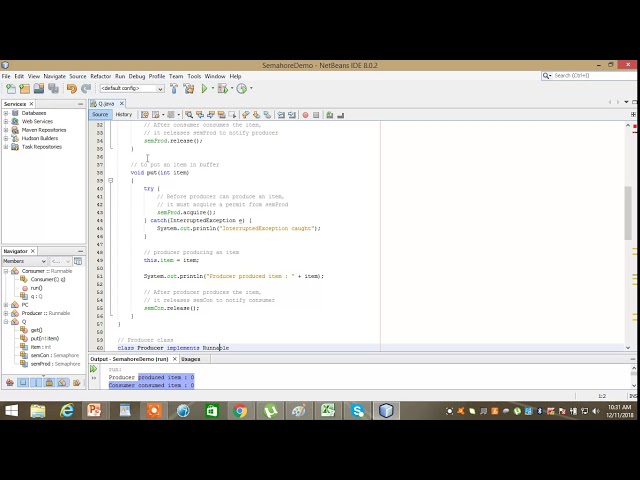Viewport: 640px width, 480px height.
Task: Select semCon : Semaphore in Navigator
Action: (x=55, y=356)
